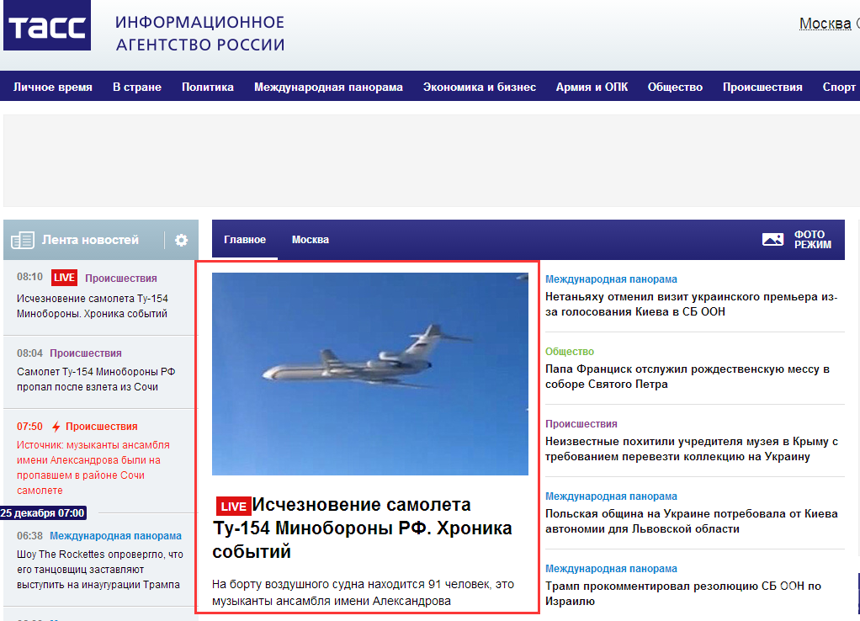Open Нетаньяху отменил визит украинского премьера article
Viewport: 860px width, 621px height.
click(691, 304)
